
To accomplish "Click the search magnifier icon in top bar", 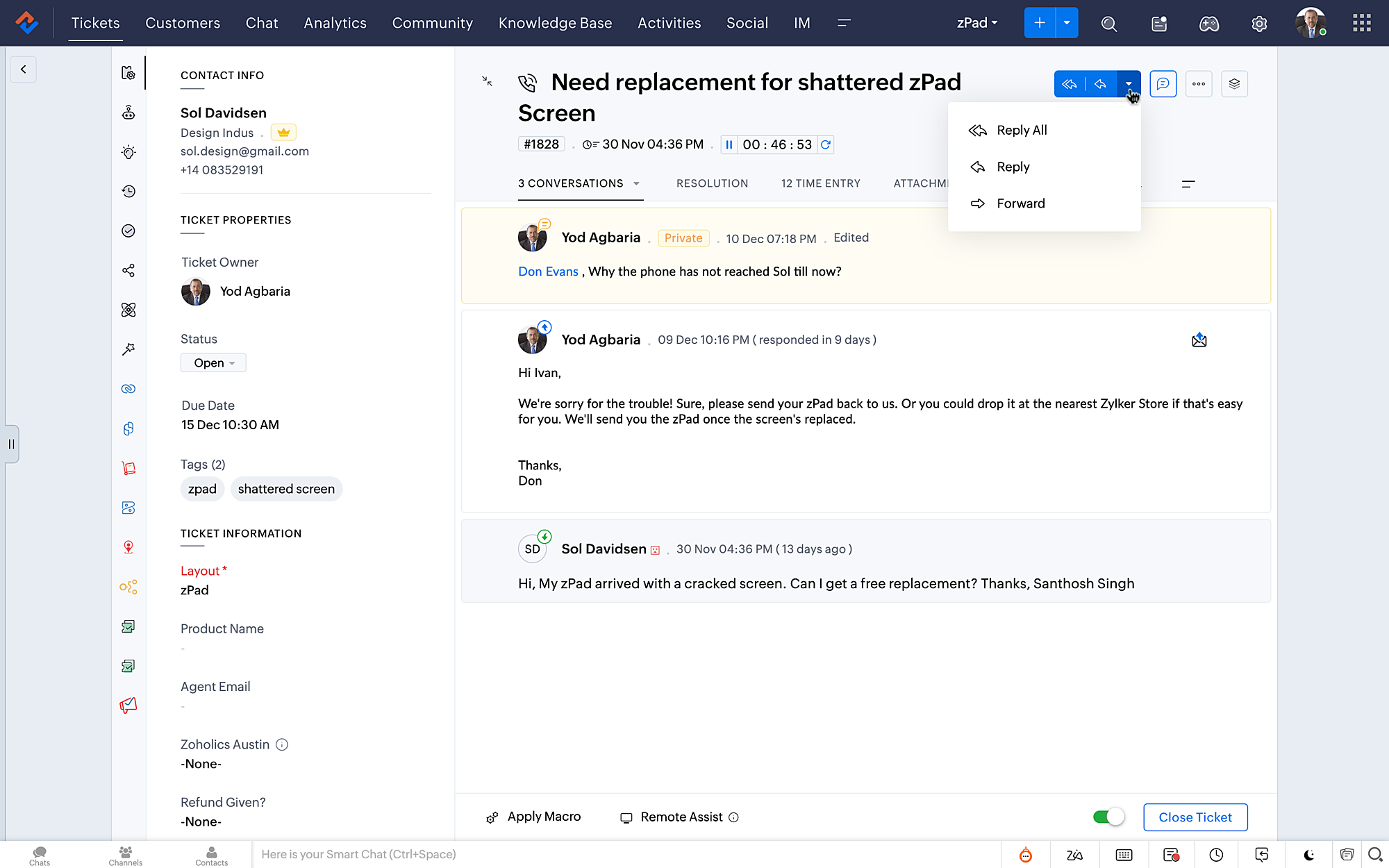I will pos(1108,24).
